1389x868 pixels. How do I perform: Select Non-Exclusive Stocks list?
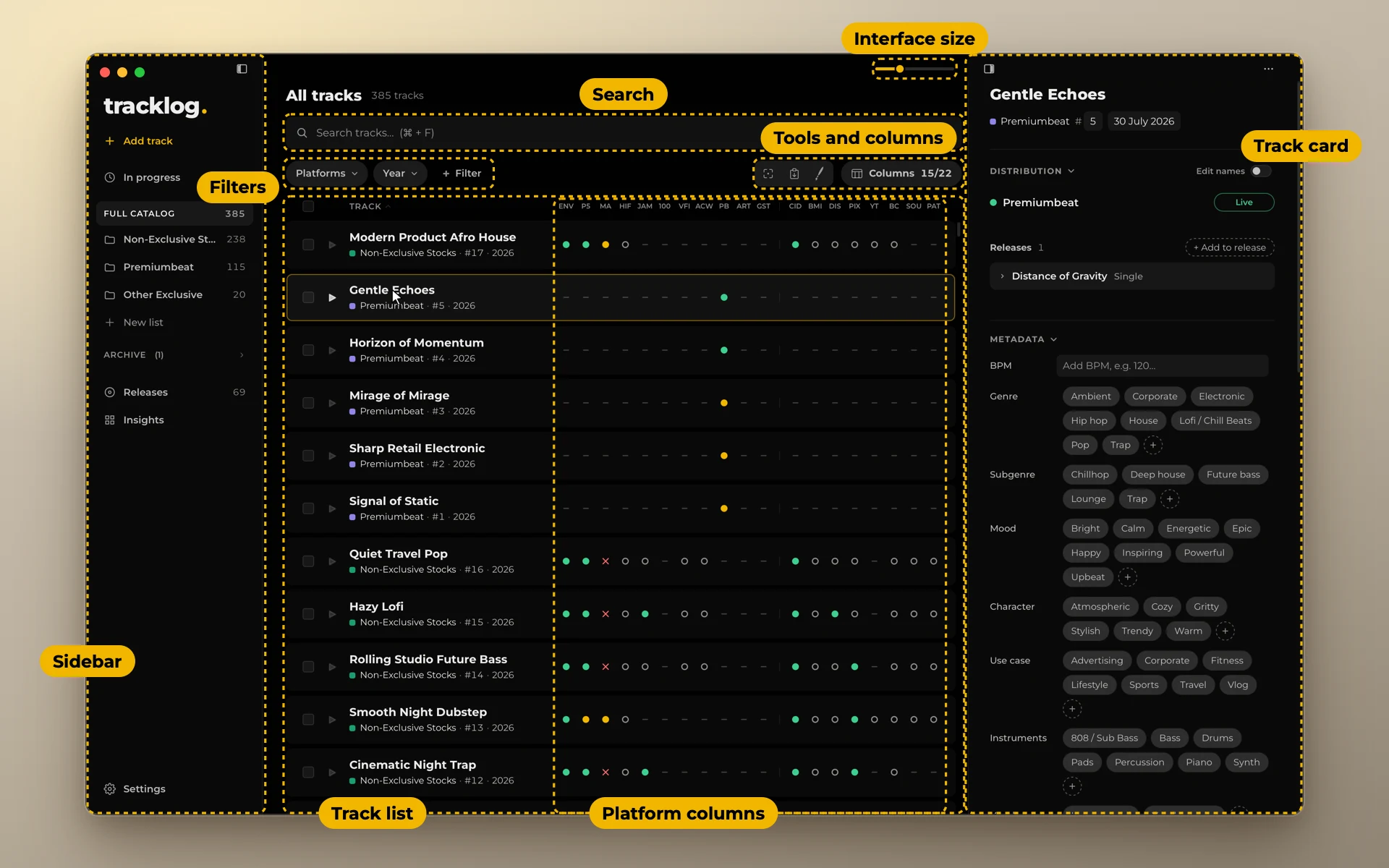174,239
